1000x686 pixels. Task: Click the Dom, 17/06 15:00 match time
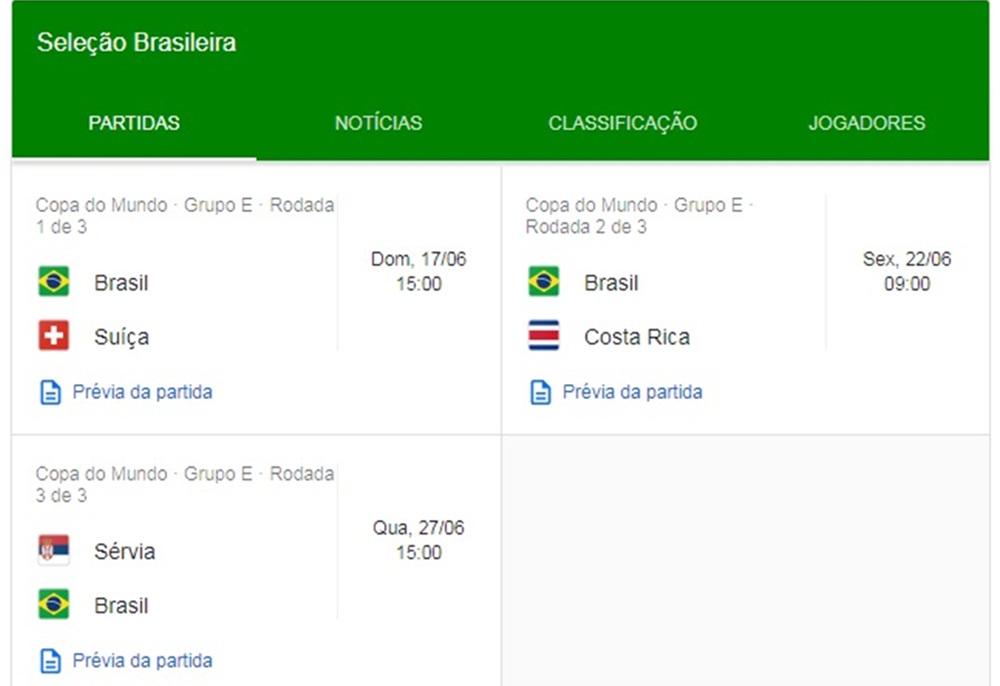coord(418,271)
